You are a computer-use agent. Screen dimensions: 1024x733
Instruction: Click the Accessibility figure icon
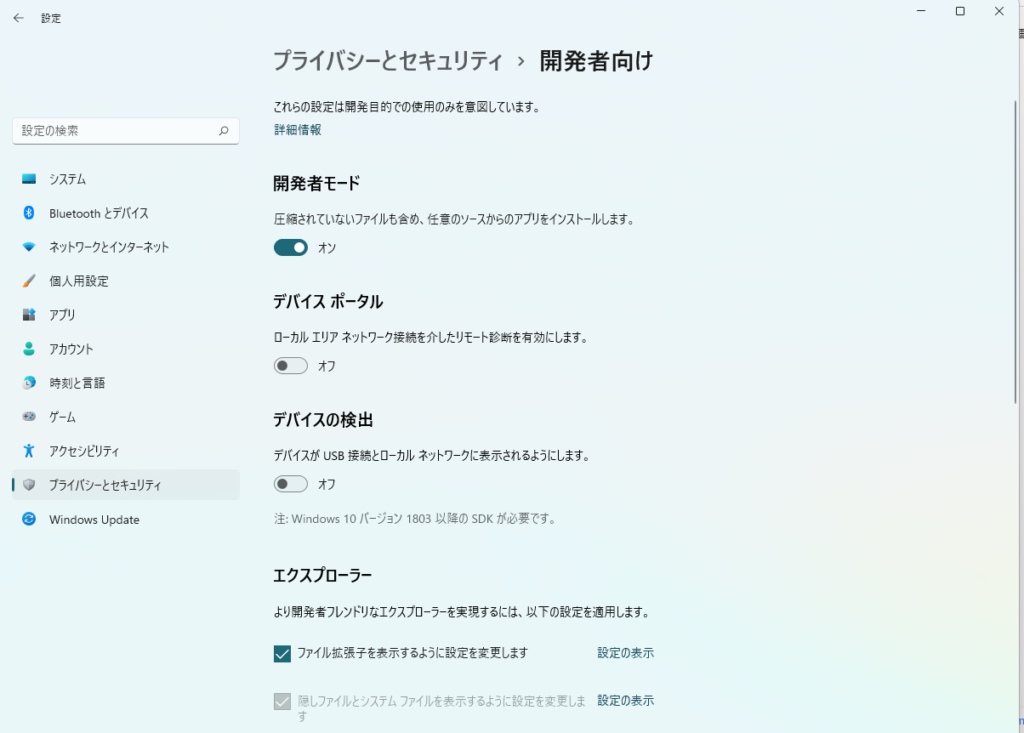29,451
